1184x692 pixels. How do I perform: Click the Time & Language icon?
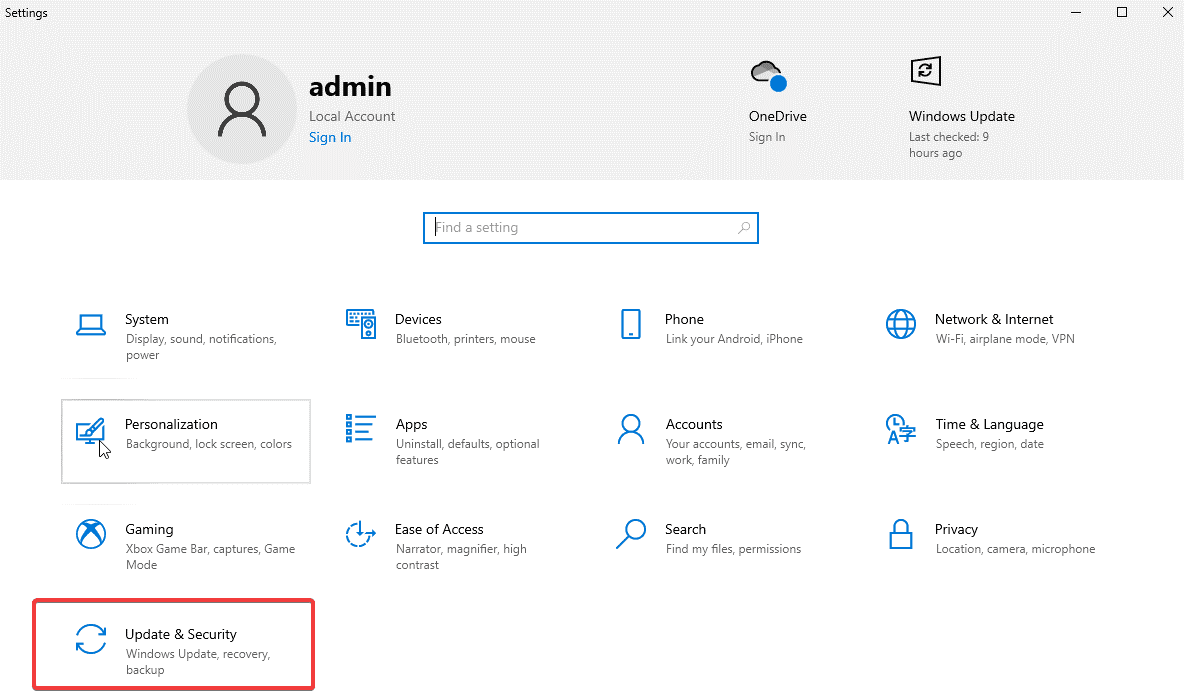coord(901,429)
